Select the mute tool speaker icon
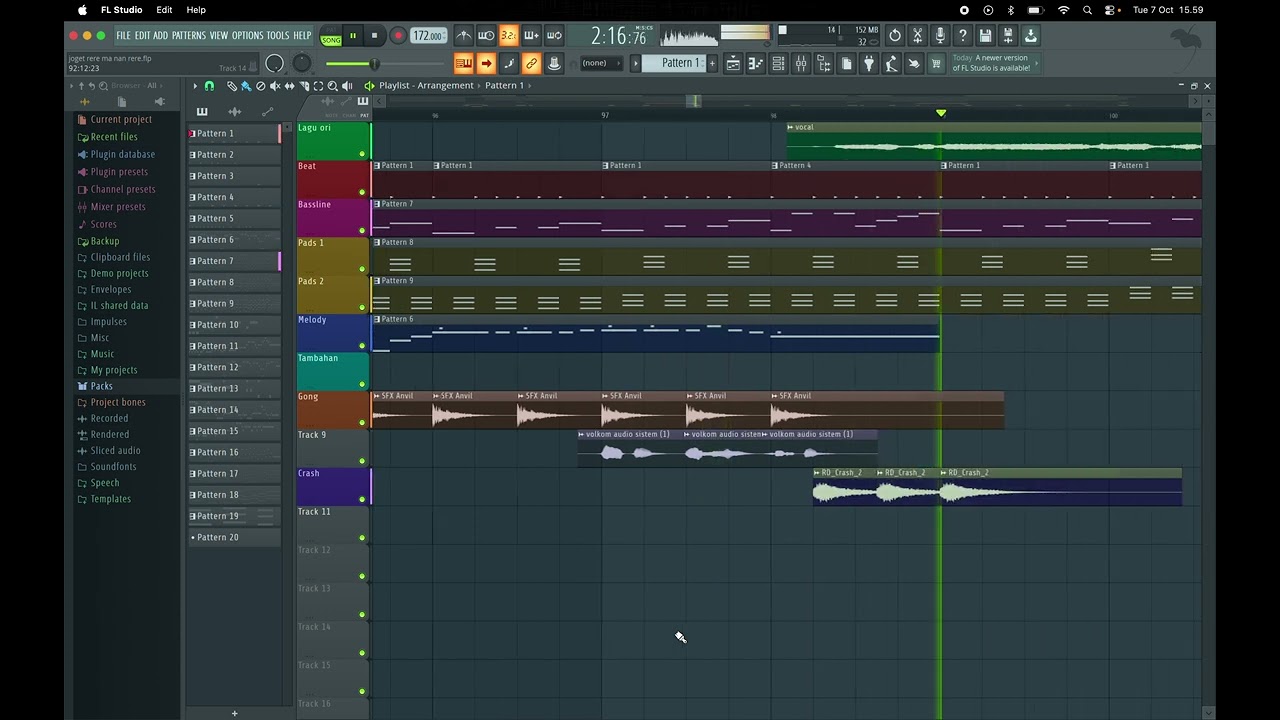This screenshot has width=1280, height=720. coord(275,86)
